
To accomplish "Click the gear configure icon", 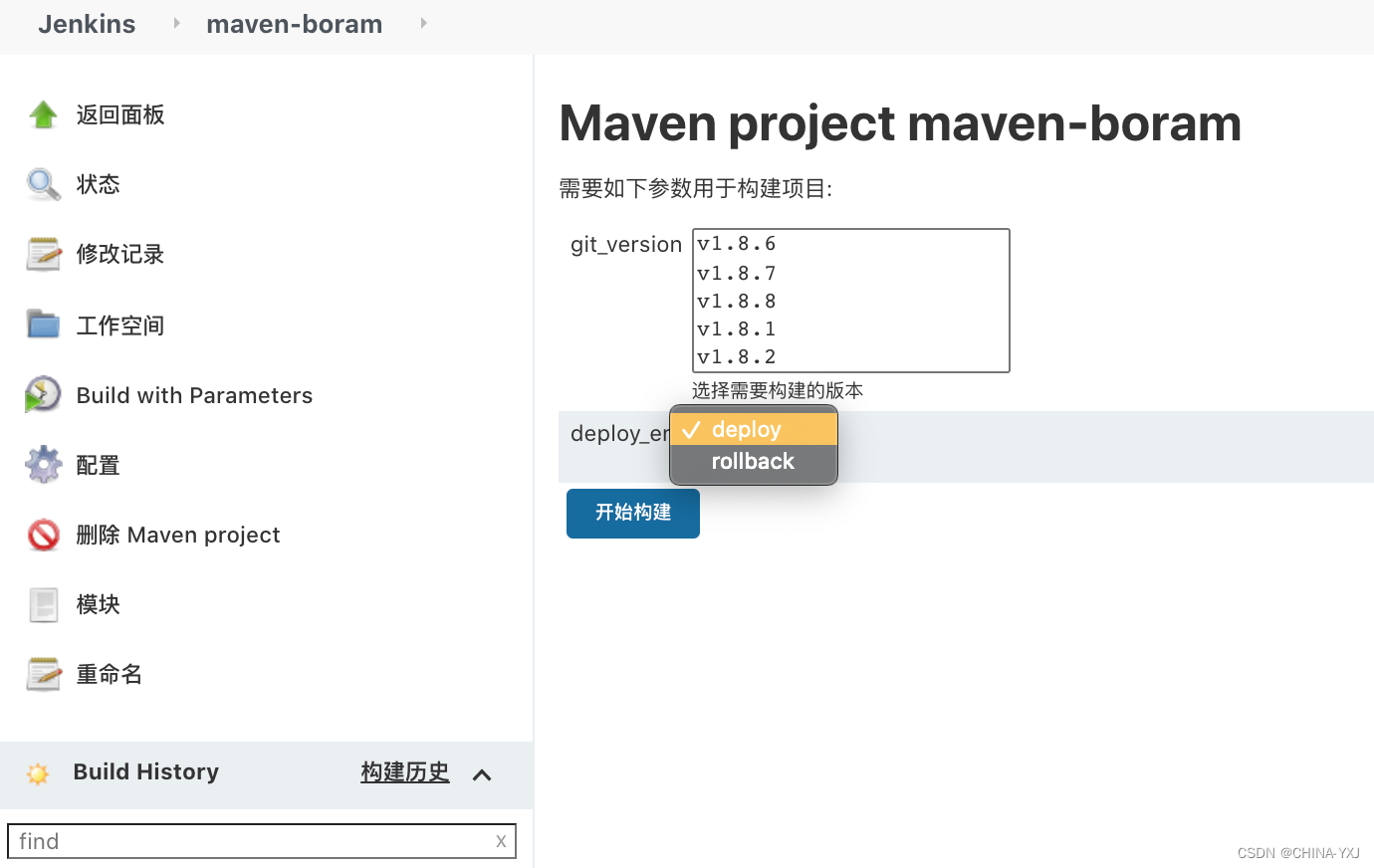I will click(43, 464).
